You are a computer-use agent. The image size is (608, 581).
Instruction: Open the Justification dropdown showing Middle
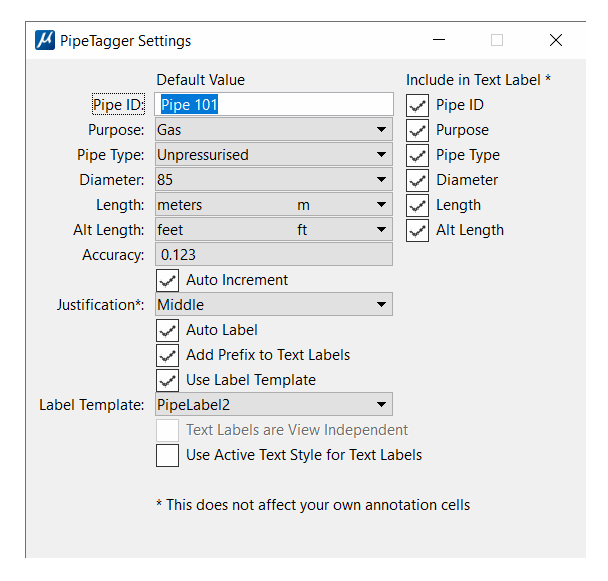(x=274, y=304)
